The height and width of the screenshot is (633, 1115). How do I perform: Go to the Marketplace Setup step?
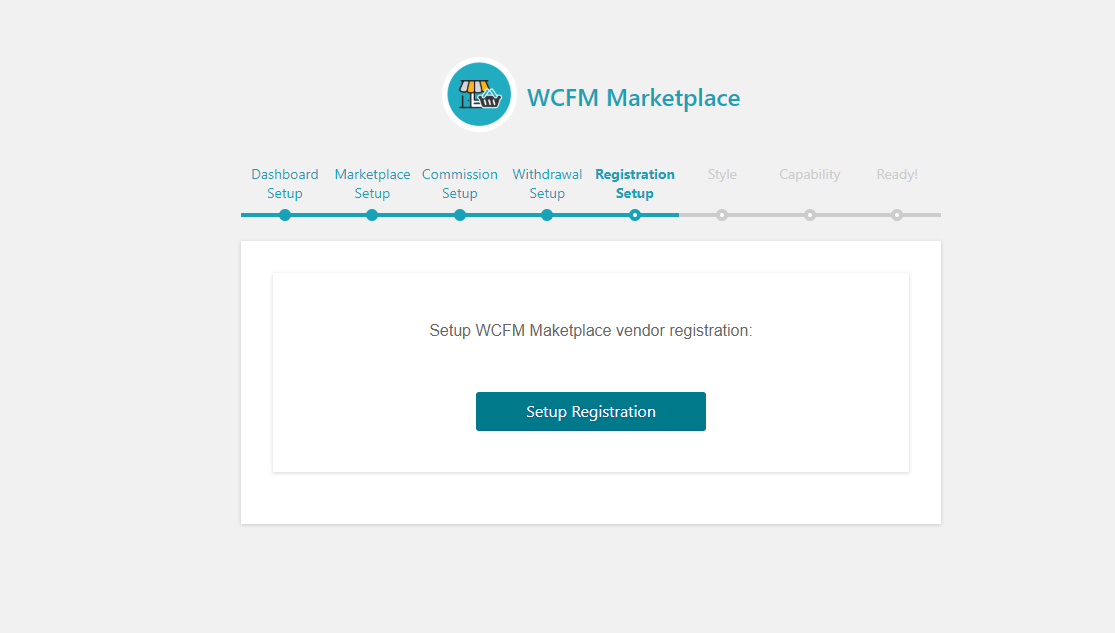pyautogui.click(x=372, y=183)
